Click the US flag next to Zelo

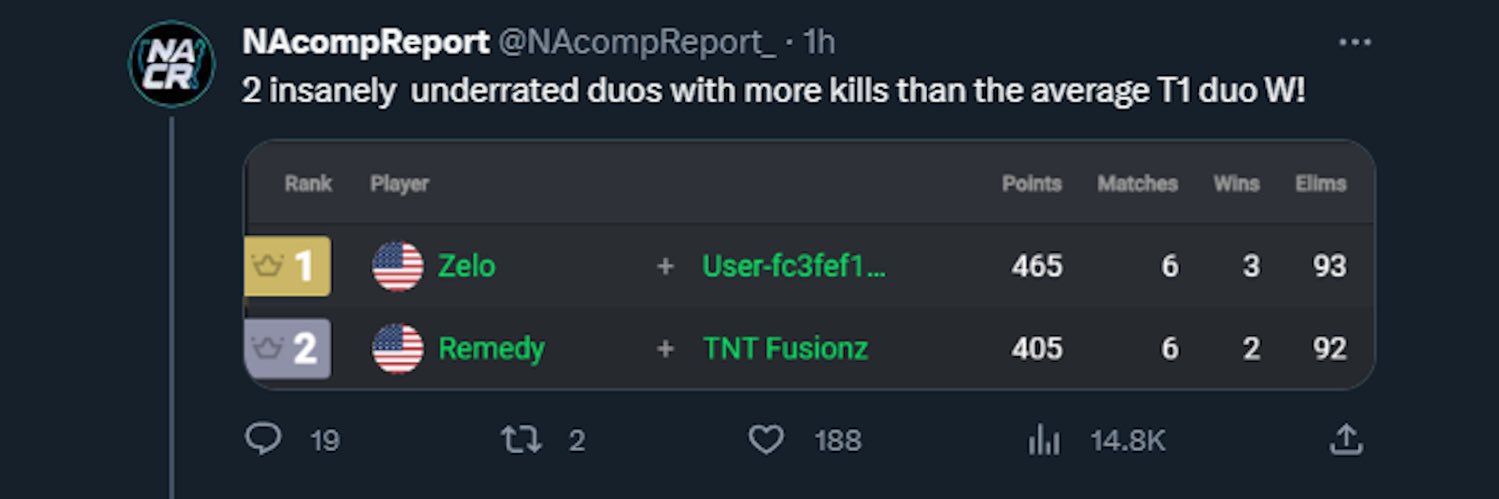[398, 266]
